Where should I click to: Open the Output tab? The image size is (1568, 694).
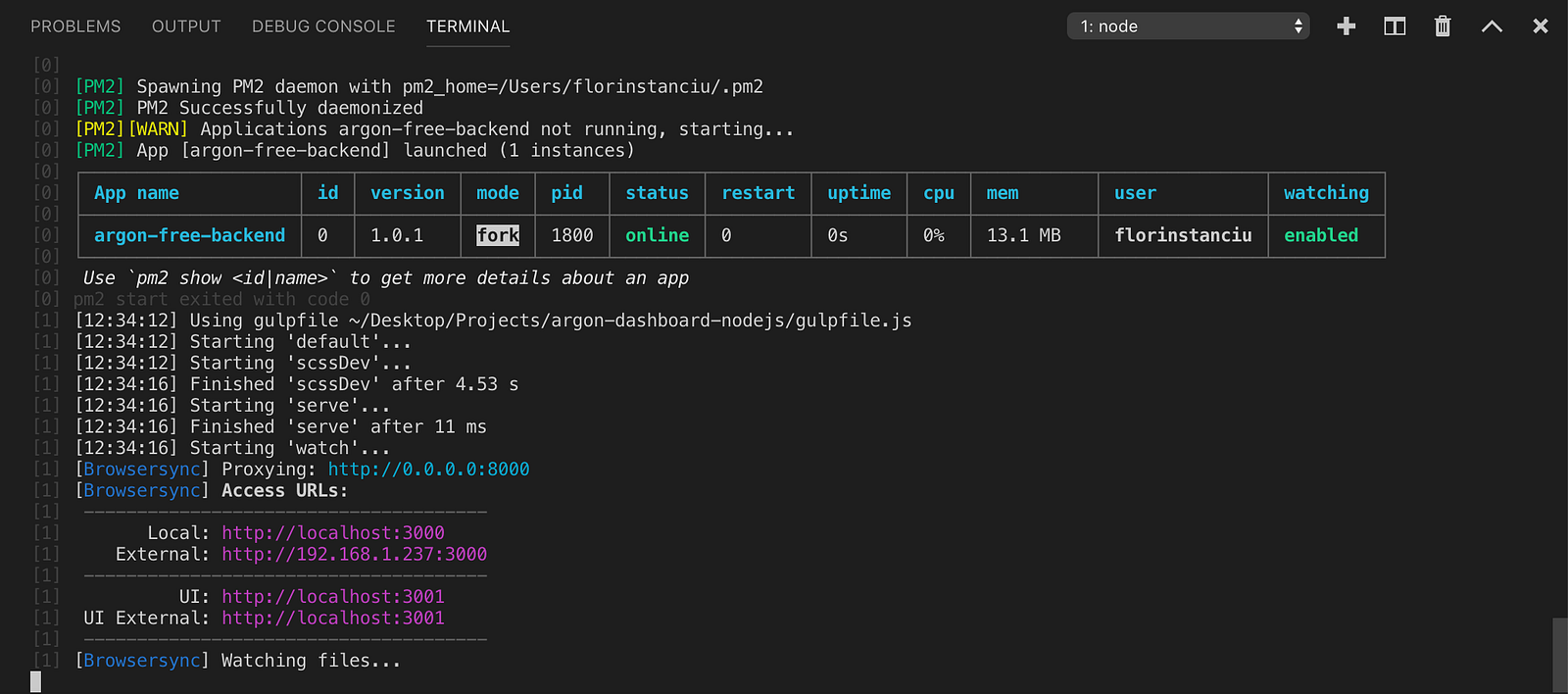pyautogui.click(x=186, y=26)
